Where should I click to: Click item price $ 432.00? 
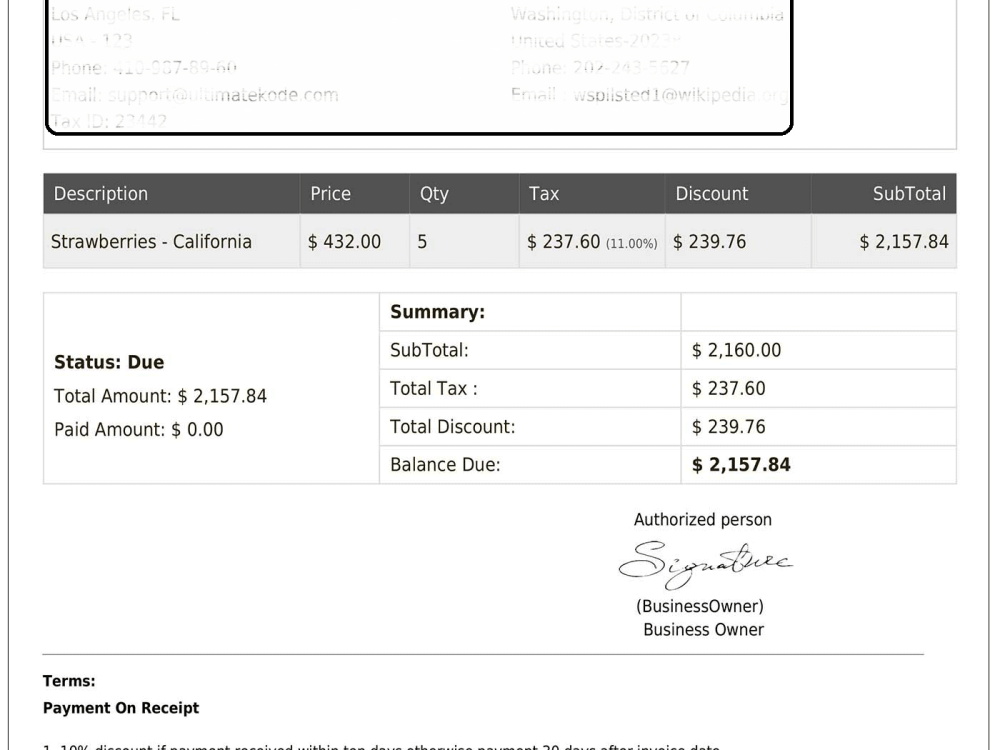pyautogui.click(x=344, y=242)
